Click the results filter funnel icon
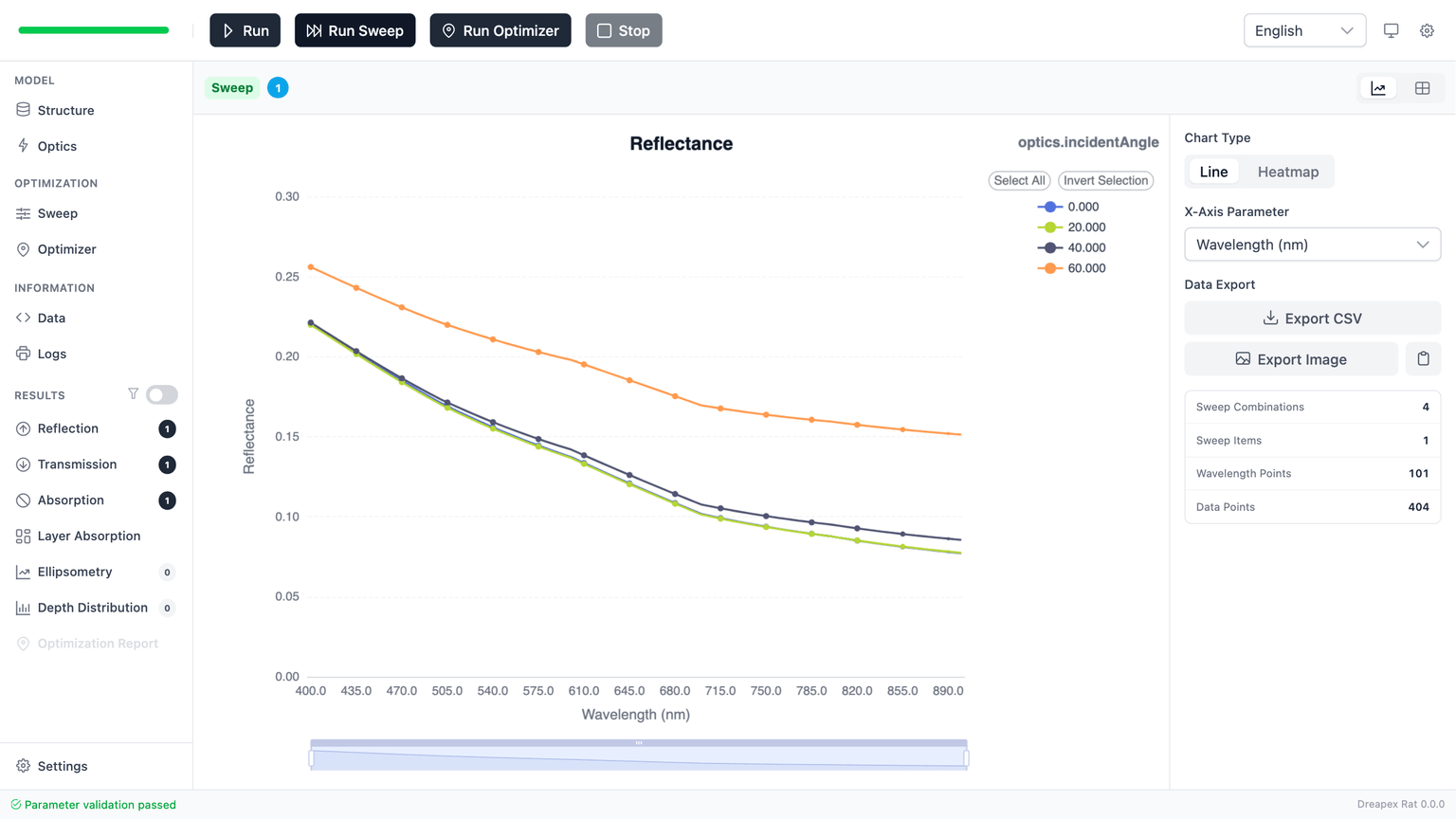Viewport: 1456px width, 819px height. click(x=133, y=394)
